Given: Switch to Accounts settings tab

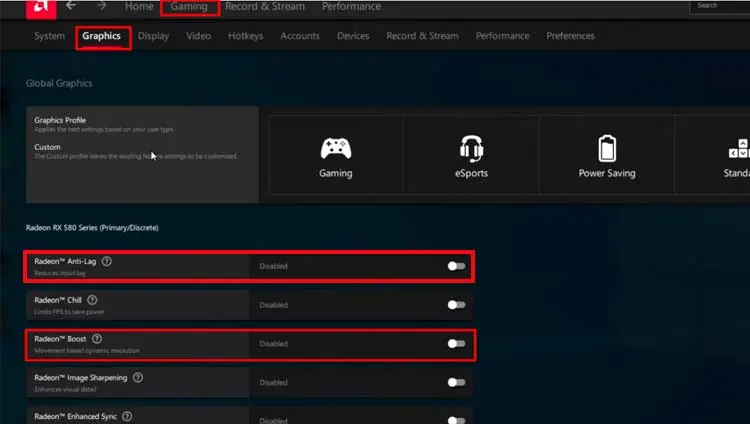Looking at the screenshot, I should tap(300, 36).
